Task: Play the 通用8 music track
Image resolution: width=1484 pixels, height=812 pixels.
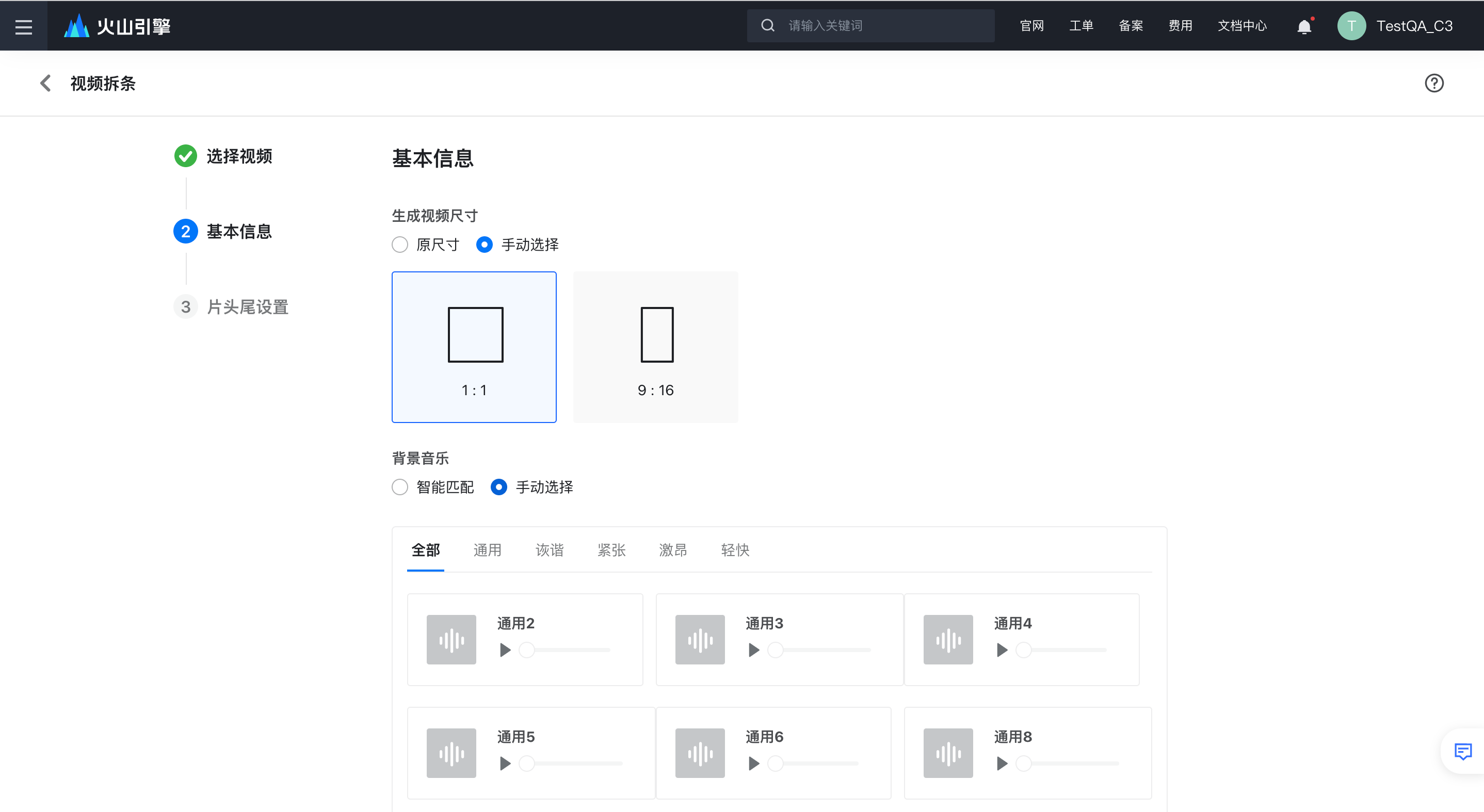Action: [x=1002, y=763]
